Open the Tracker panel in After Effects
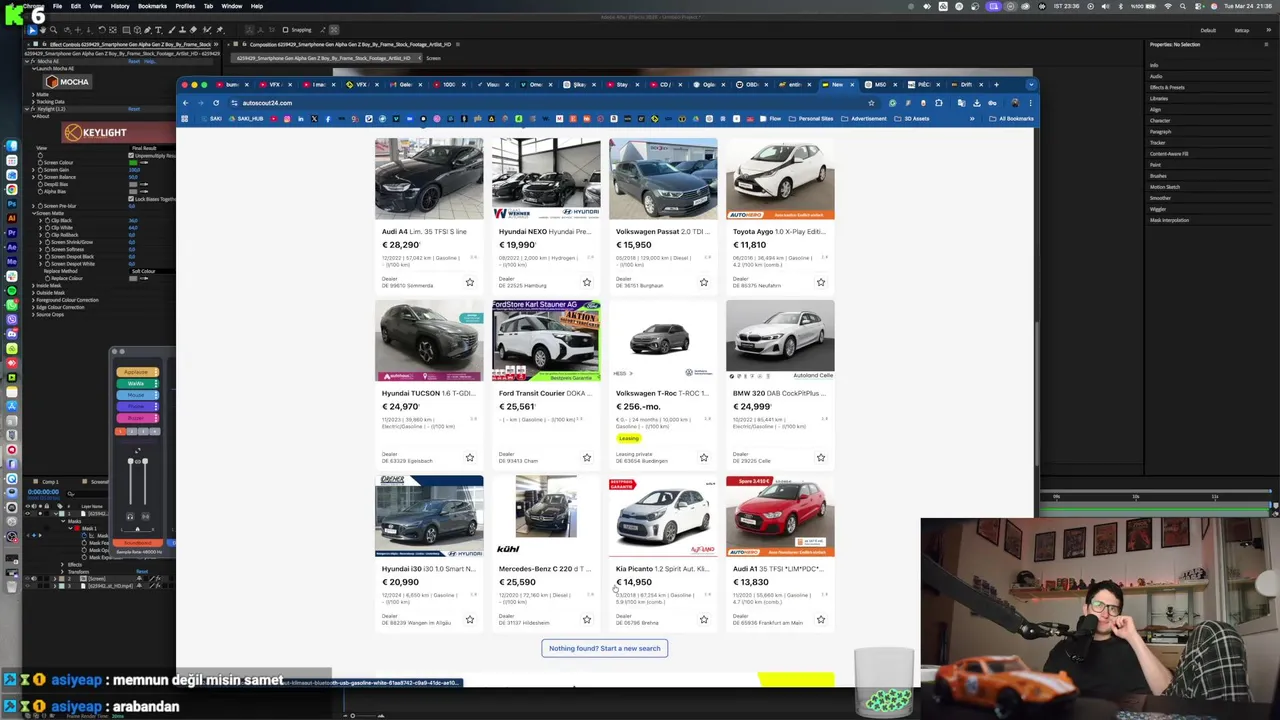Screen dimensions: 1280x720 tap(1158, 142)
